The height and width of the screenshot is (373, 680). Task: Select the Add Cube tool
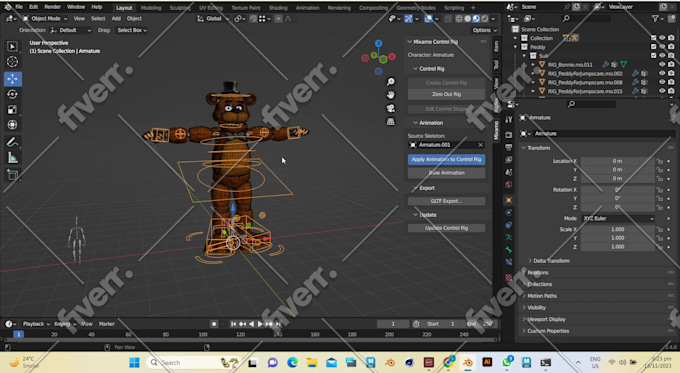12,174
